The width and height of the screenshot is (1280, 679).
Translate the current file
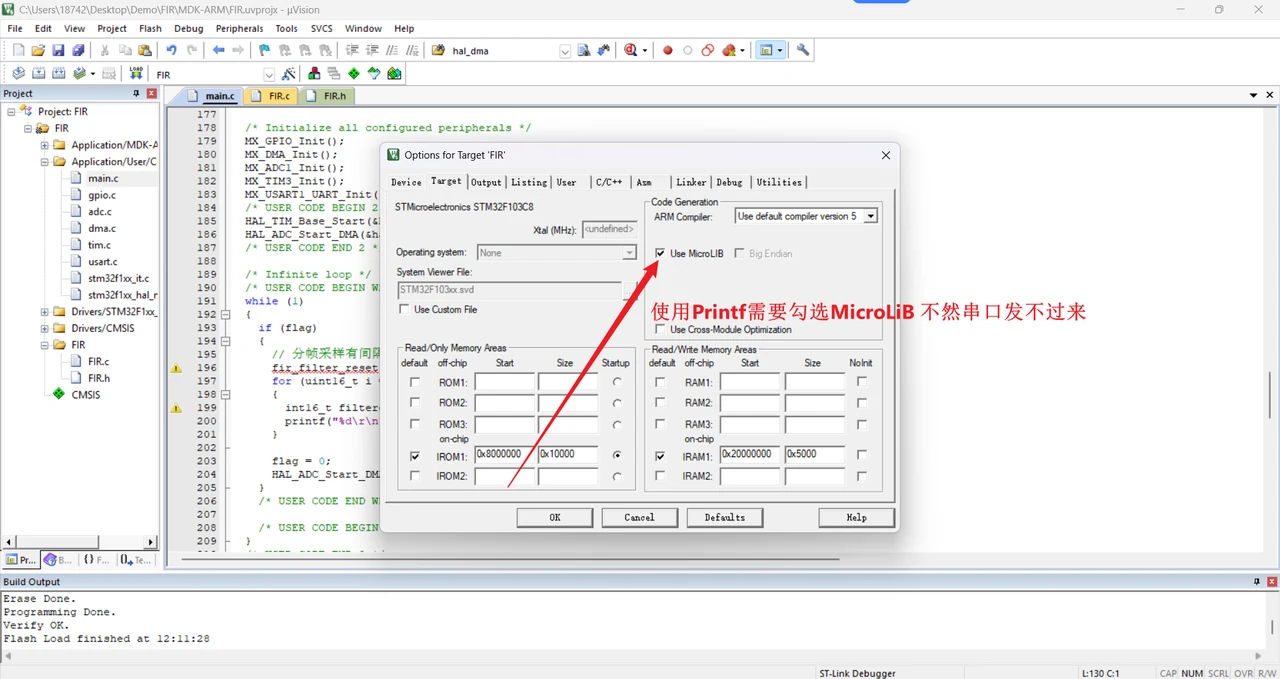tap(18, 73)
